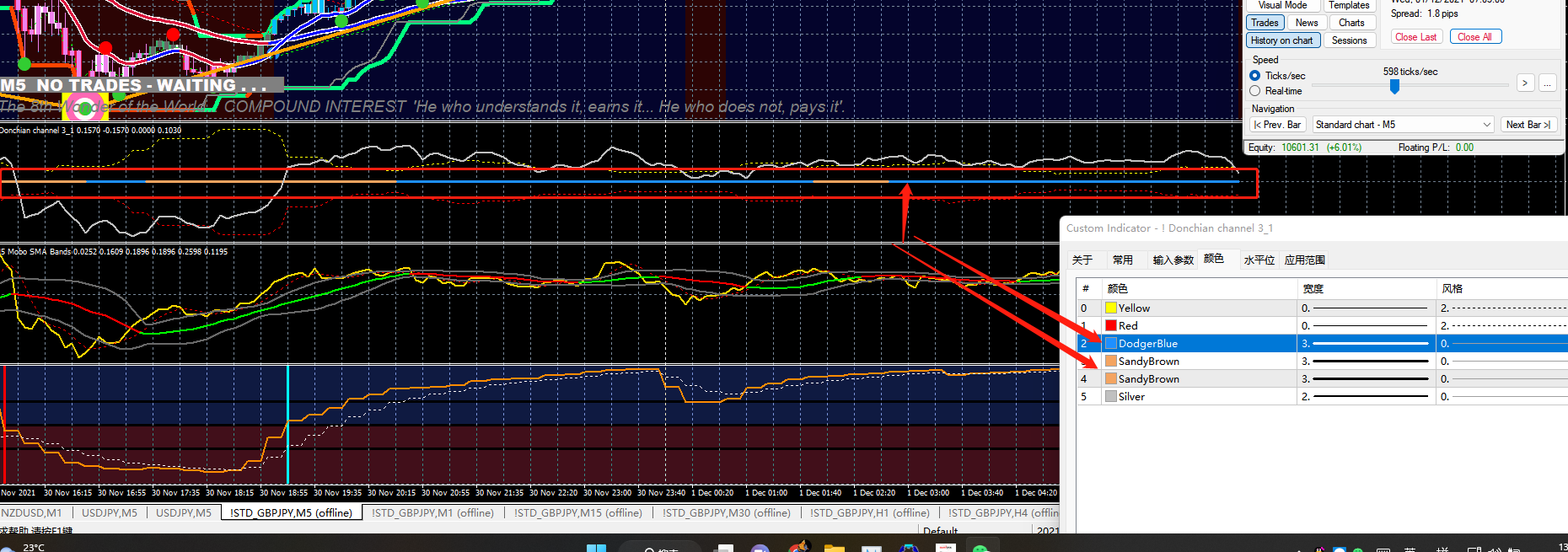The image size is (1568, 552).
Task: Toggle the History on chart button
Action: pyautogui.click(x=1281, y=40)
